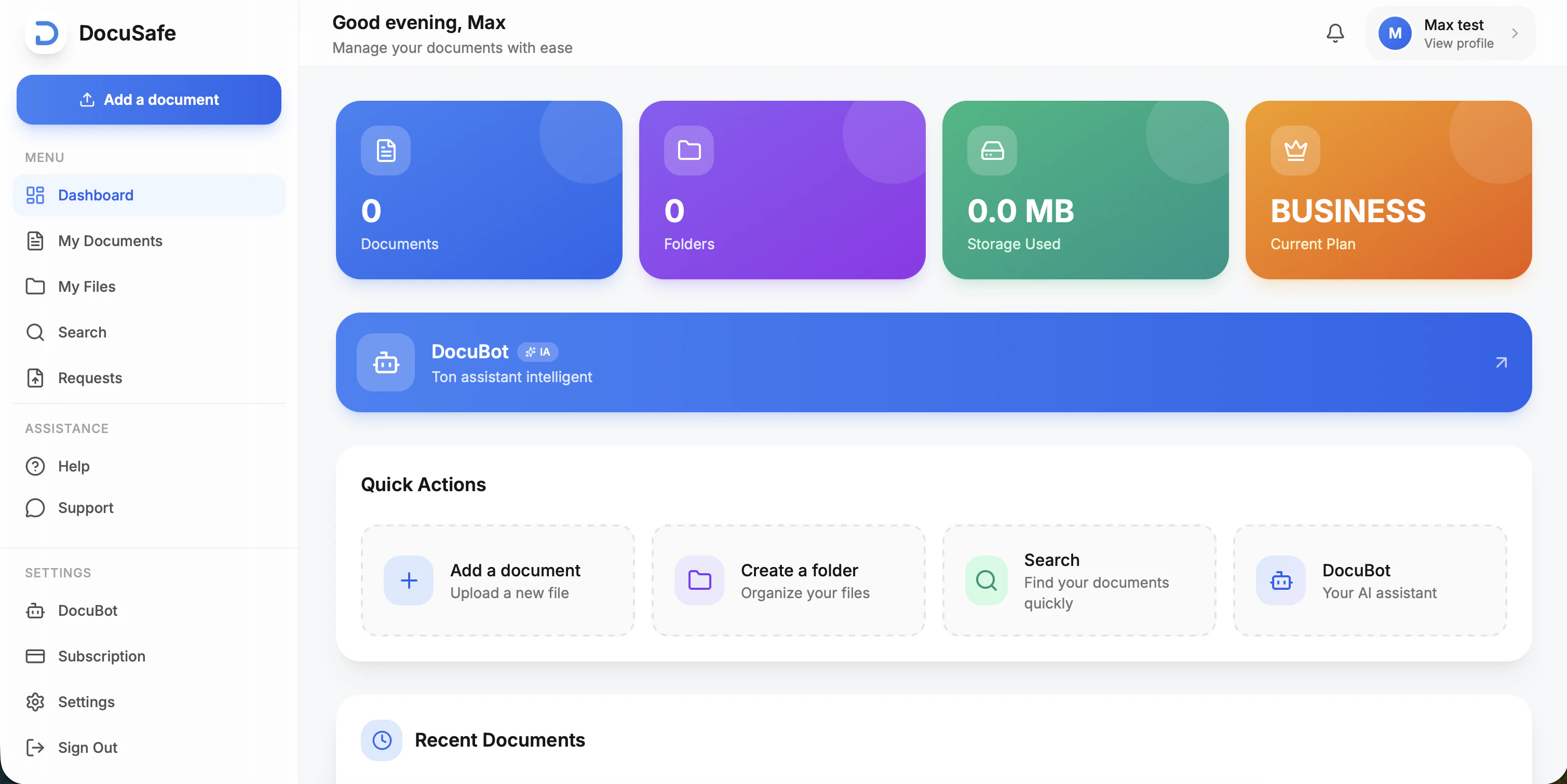Click the folders stat card icon
1567x784 pixels.
[688, 150]
